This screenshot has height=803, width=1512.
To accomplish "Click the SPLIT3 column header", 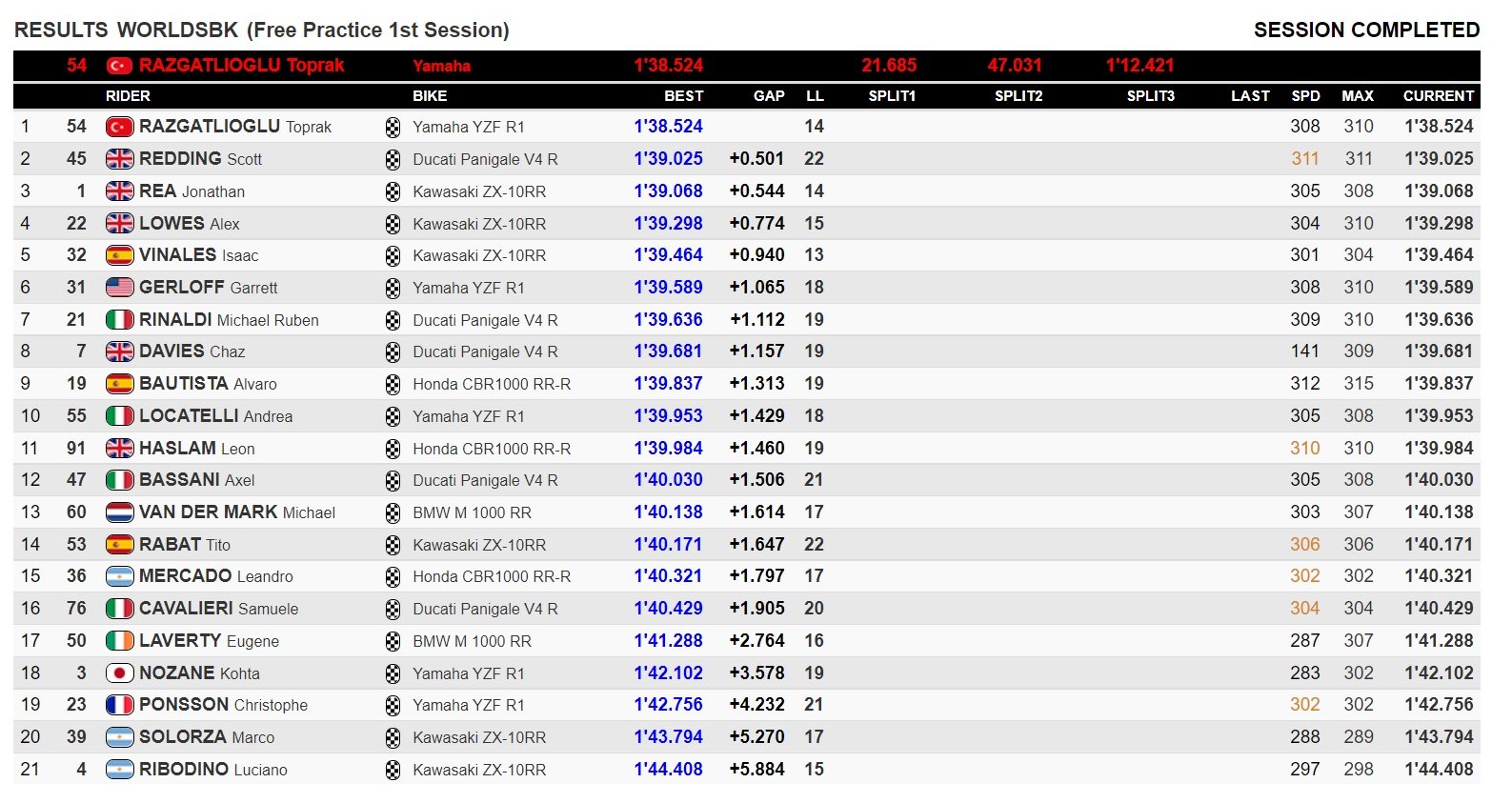I will (1150, 96).
